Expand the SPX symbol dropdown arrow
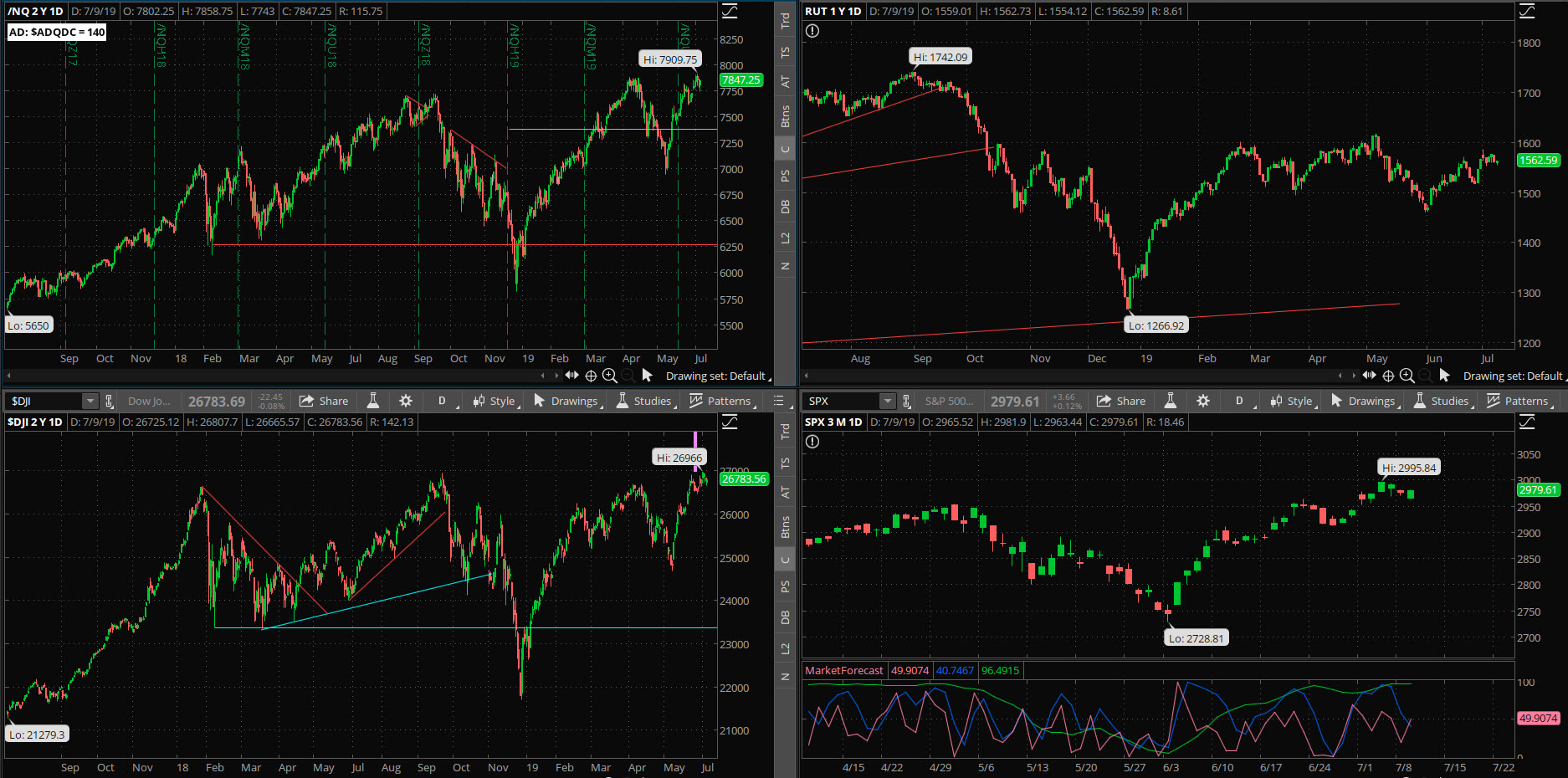Image resolution: width=1568 pixels, height=778 pixels. [x=888, y=401]
